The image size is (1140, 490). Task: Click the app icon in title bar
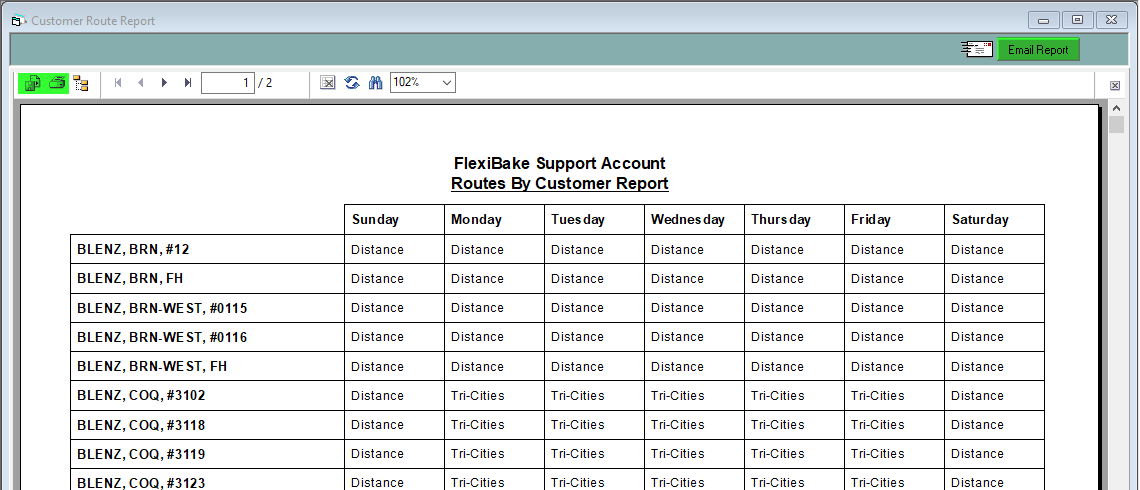(18, 20)
